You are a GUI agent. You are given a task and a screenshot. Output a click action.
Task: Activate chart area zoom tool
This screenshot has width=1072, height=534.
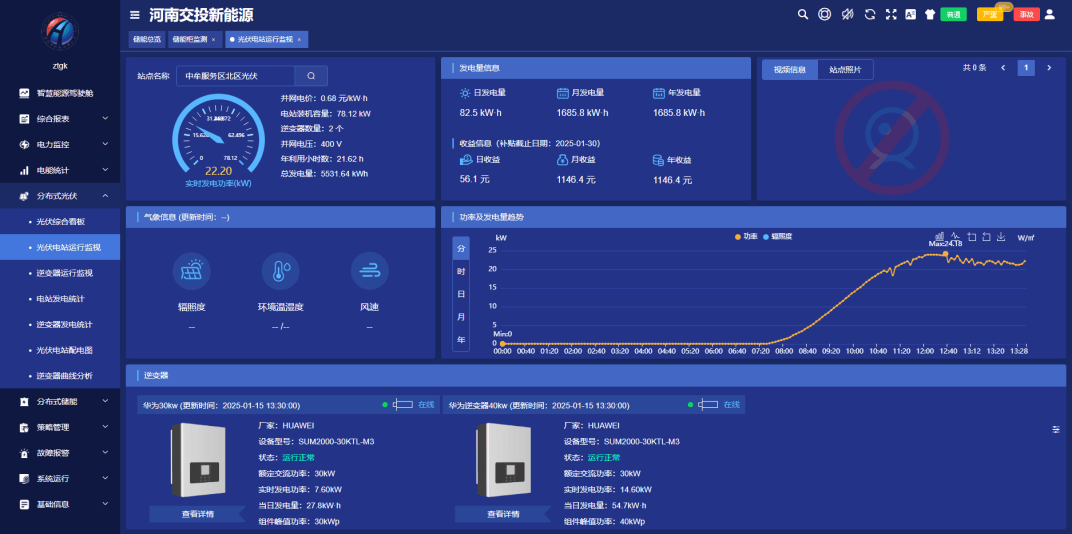tap(972, 237)
